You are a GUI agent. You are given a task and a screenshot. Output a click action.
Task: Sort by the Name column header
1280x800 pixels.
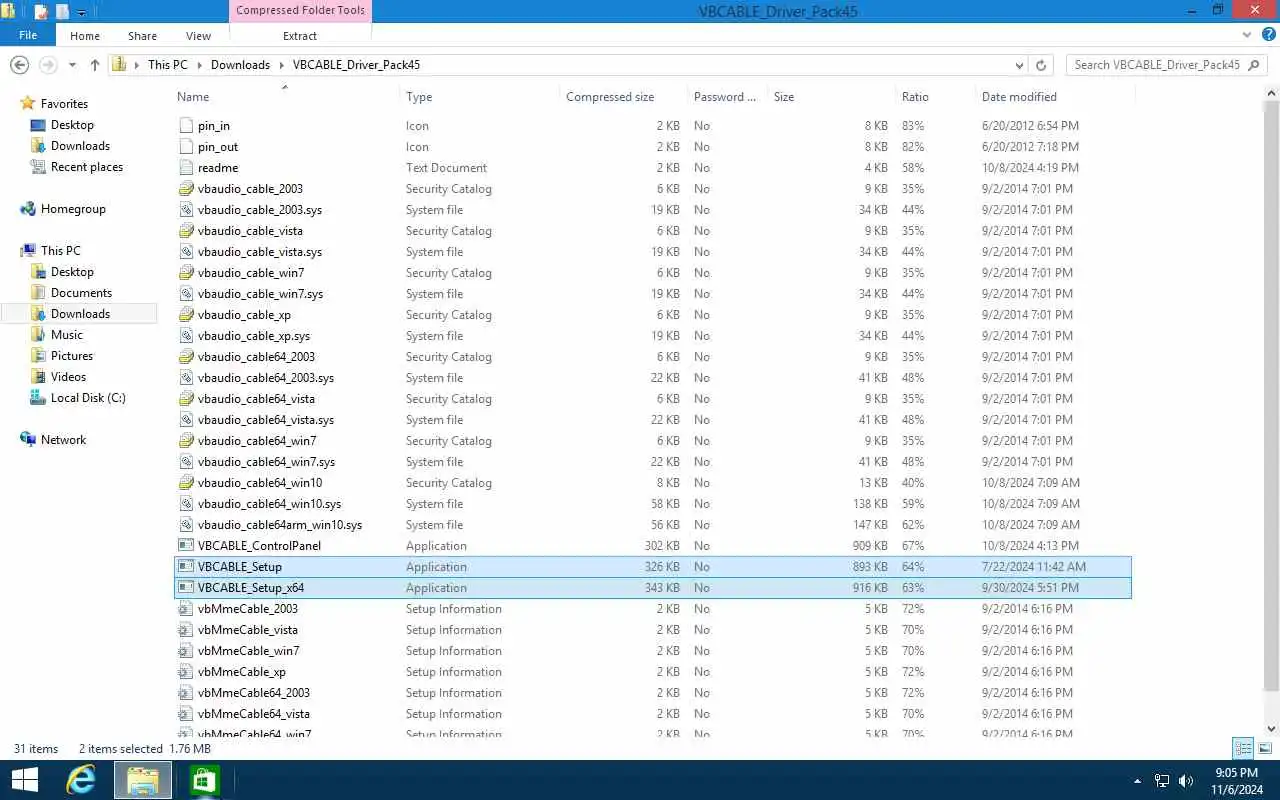193,97
